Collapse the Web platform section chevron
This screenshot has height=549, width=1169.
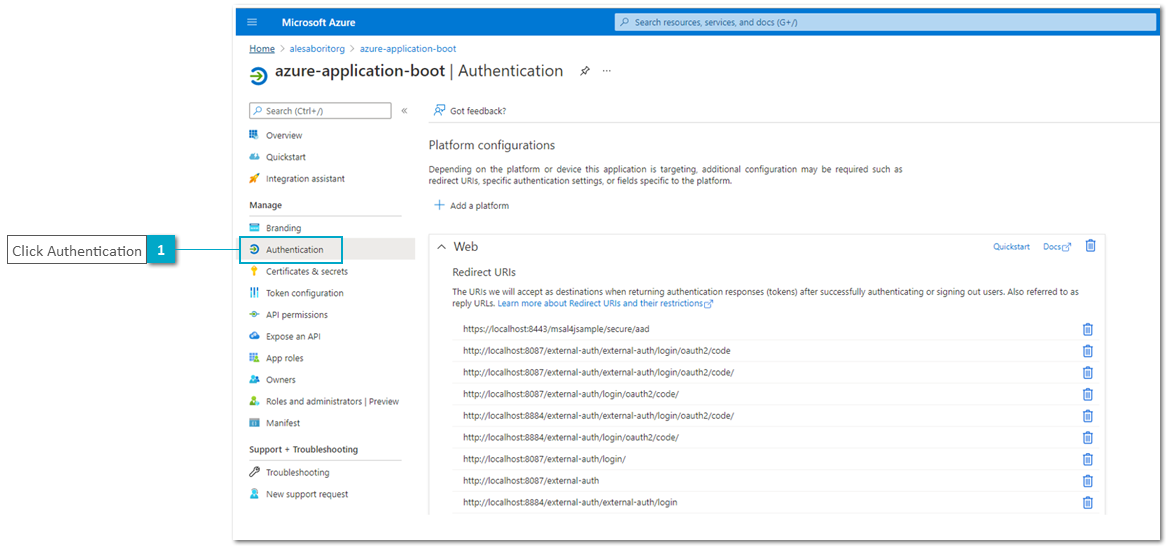pos(441,246)
